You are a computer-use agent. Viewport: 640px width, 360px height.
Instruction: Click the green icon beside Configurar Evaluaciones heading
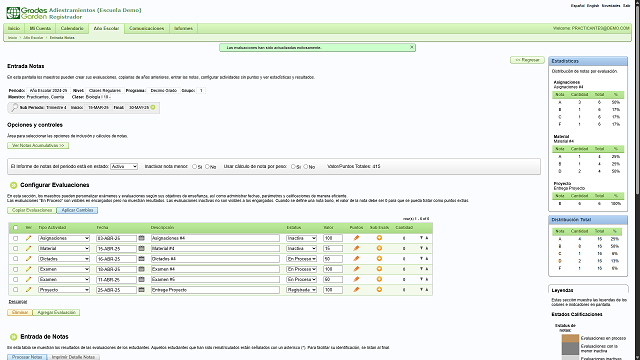point(13,185)
